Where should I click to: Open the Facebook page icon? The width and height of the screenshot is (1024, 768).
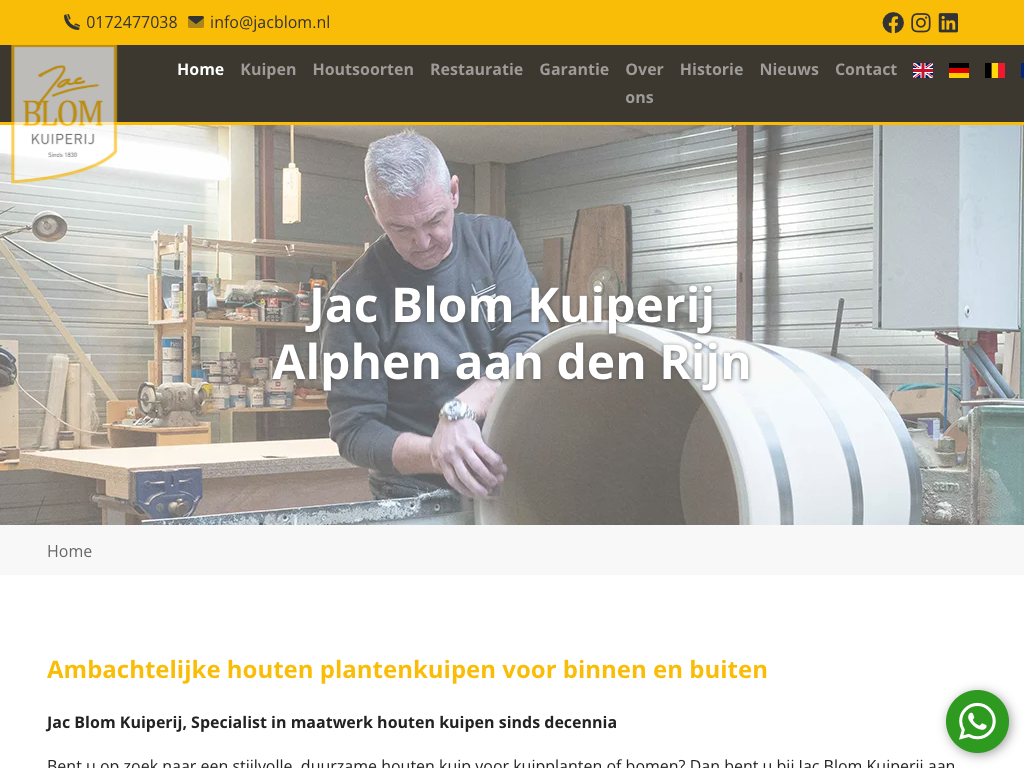pyautogui.click(x=893, y=23)
